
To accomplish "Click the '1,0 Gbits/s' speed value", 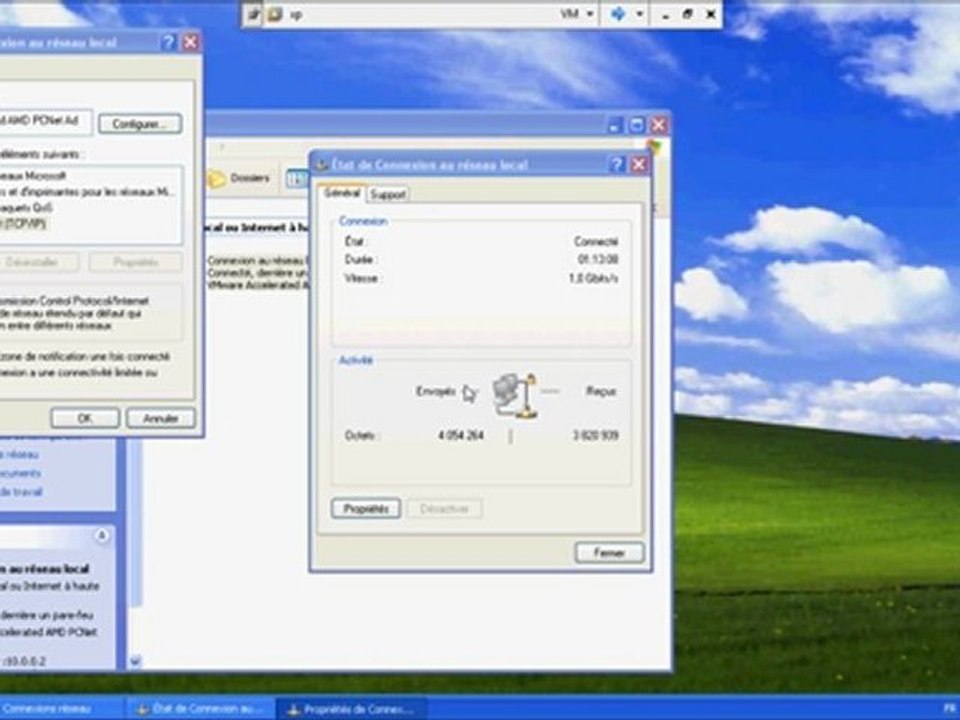I will [593, 278].
